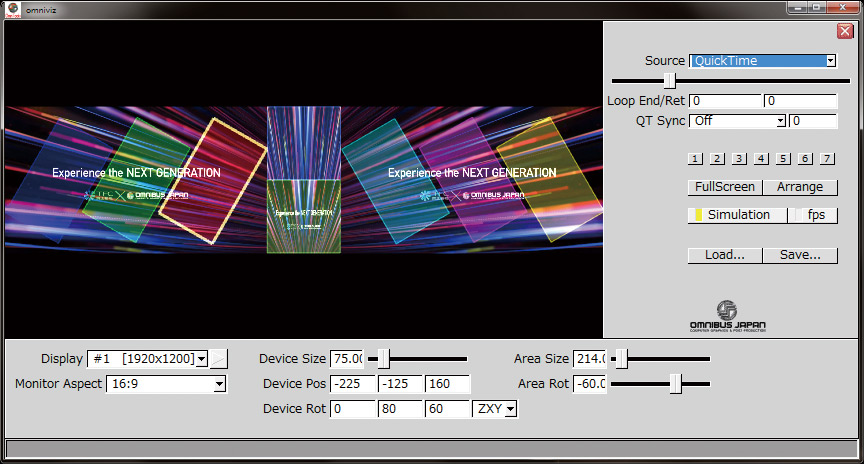Click the Loop Ret input field

click(801, 101)
